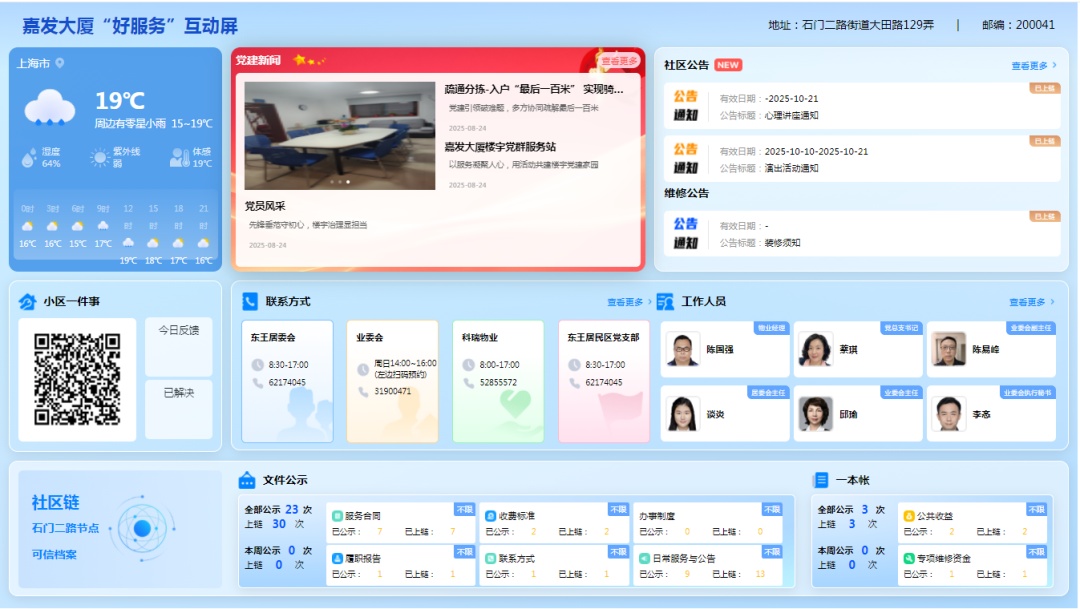Click the location pin icon beside 上海市

click(60, 63)
